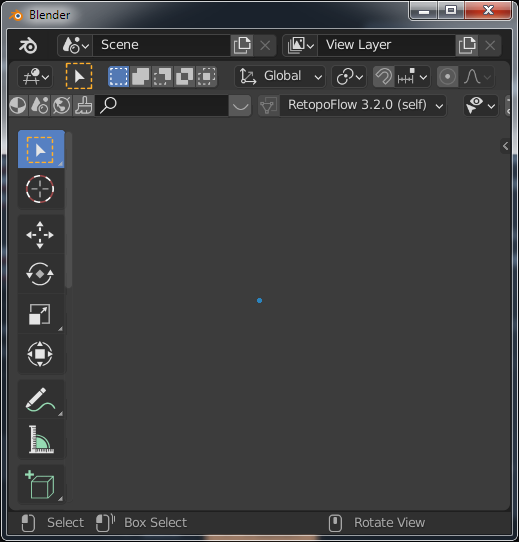Select the Select Box tool in toolbar

(x=41, y=149)
